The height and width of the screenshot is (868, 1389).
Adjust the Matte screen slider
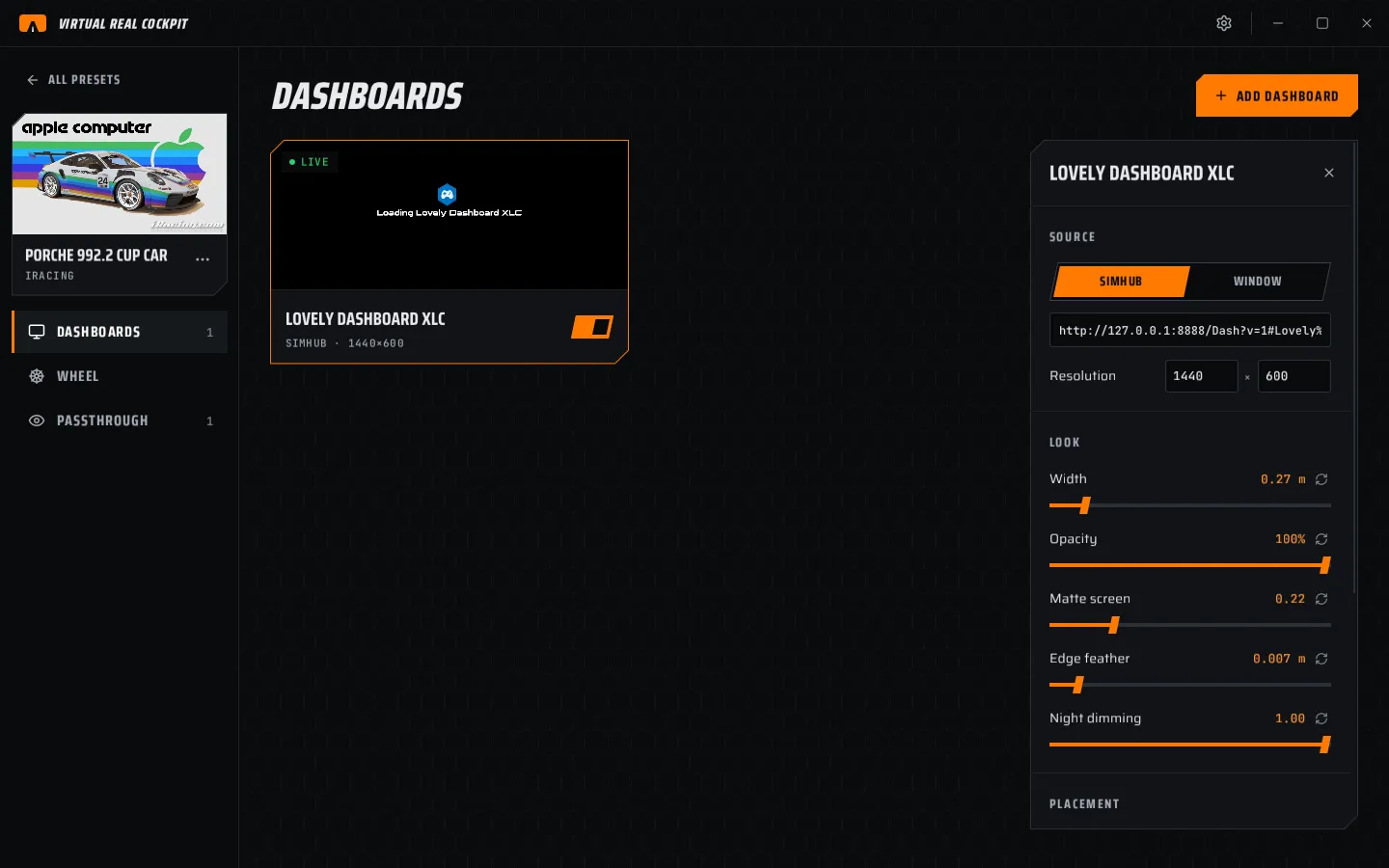pos(1190,625)
